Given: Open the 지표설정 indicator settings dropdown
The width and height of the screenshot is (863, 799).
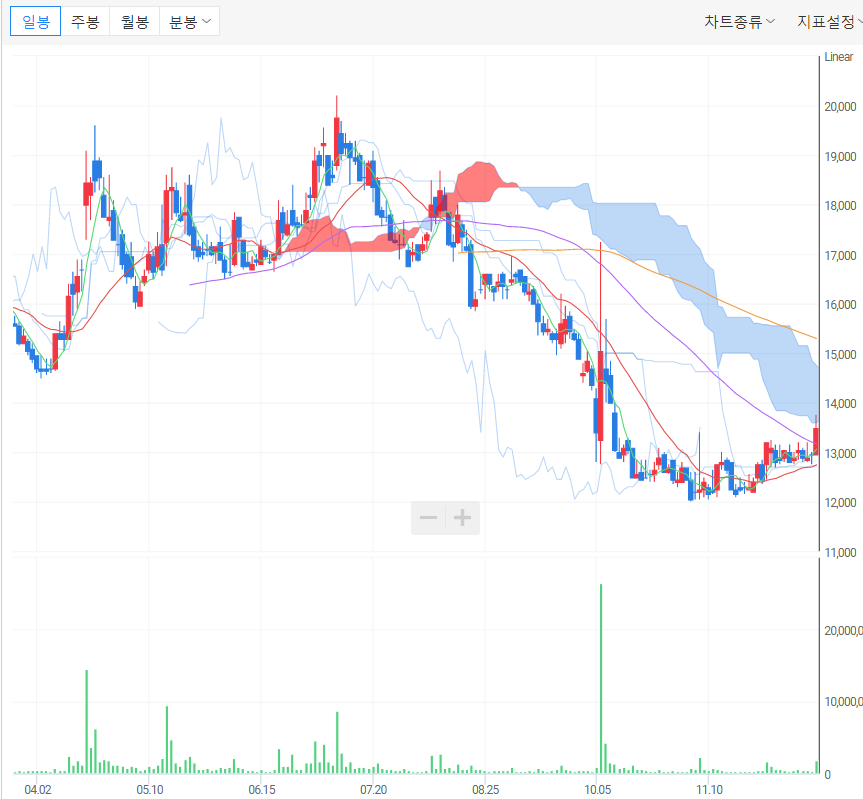Looking at the screenshot, I should point(829,21).
